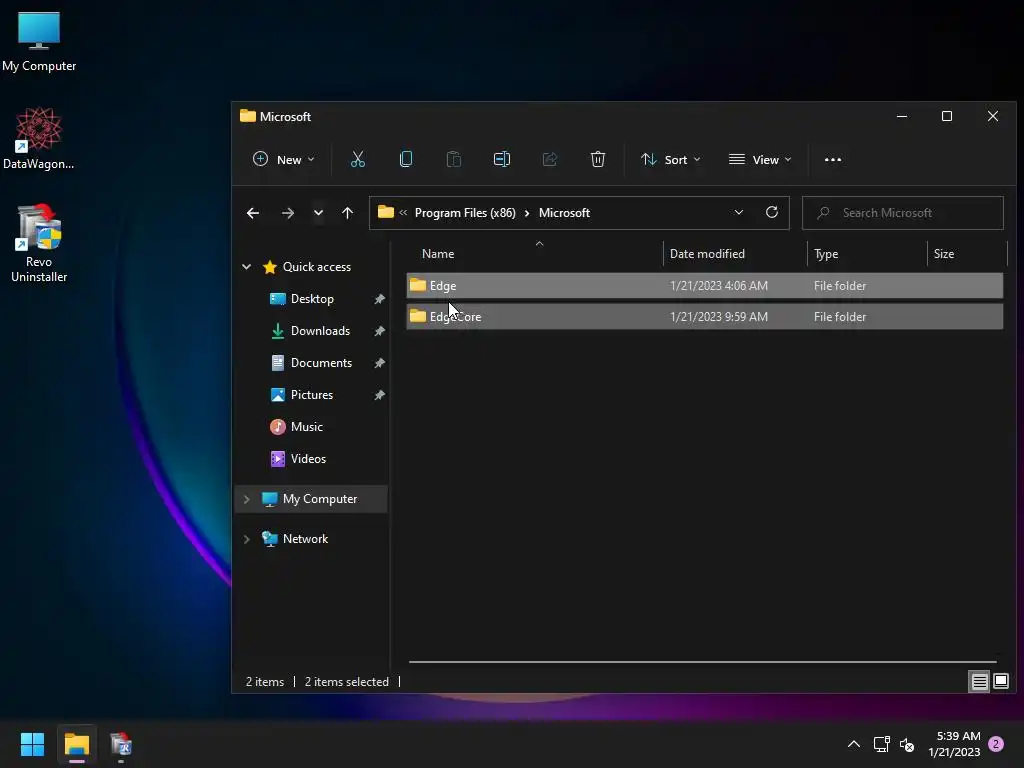Image resolution: width=1024 pixels, height=768 pixels.
Task: Minimize the Microsoft Explorer window
Action: click(902, 116)
